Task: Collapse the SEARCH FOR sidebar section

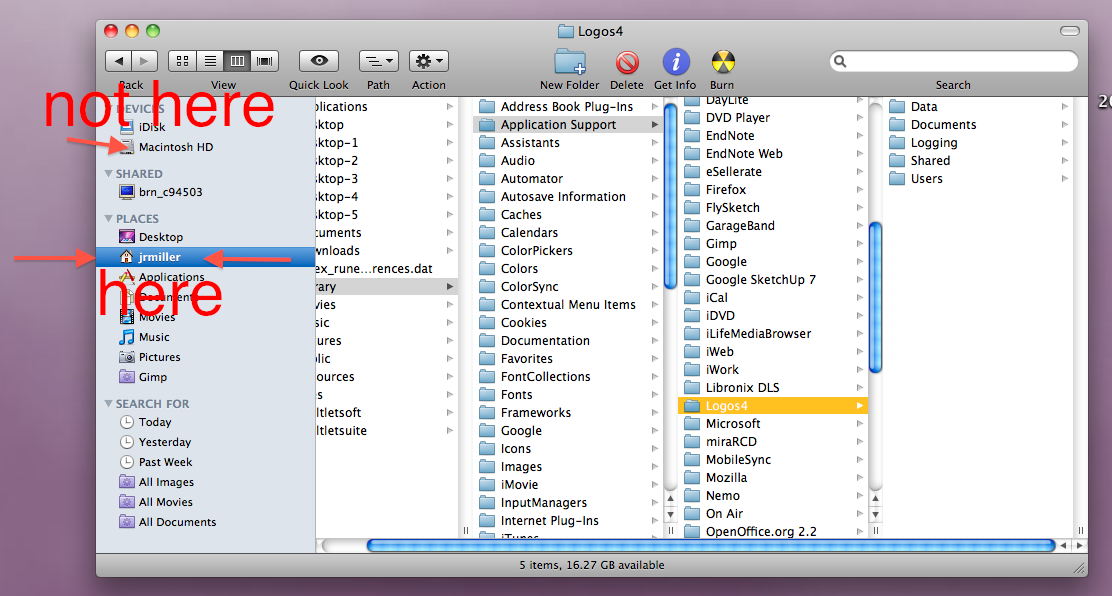Action: pyautogui.click(x=109, y=404)
